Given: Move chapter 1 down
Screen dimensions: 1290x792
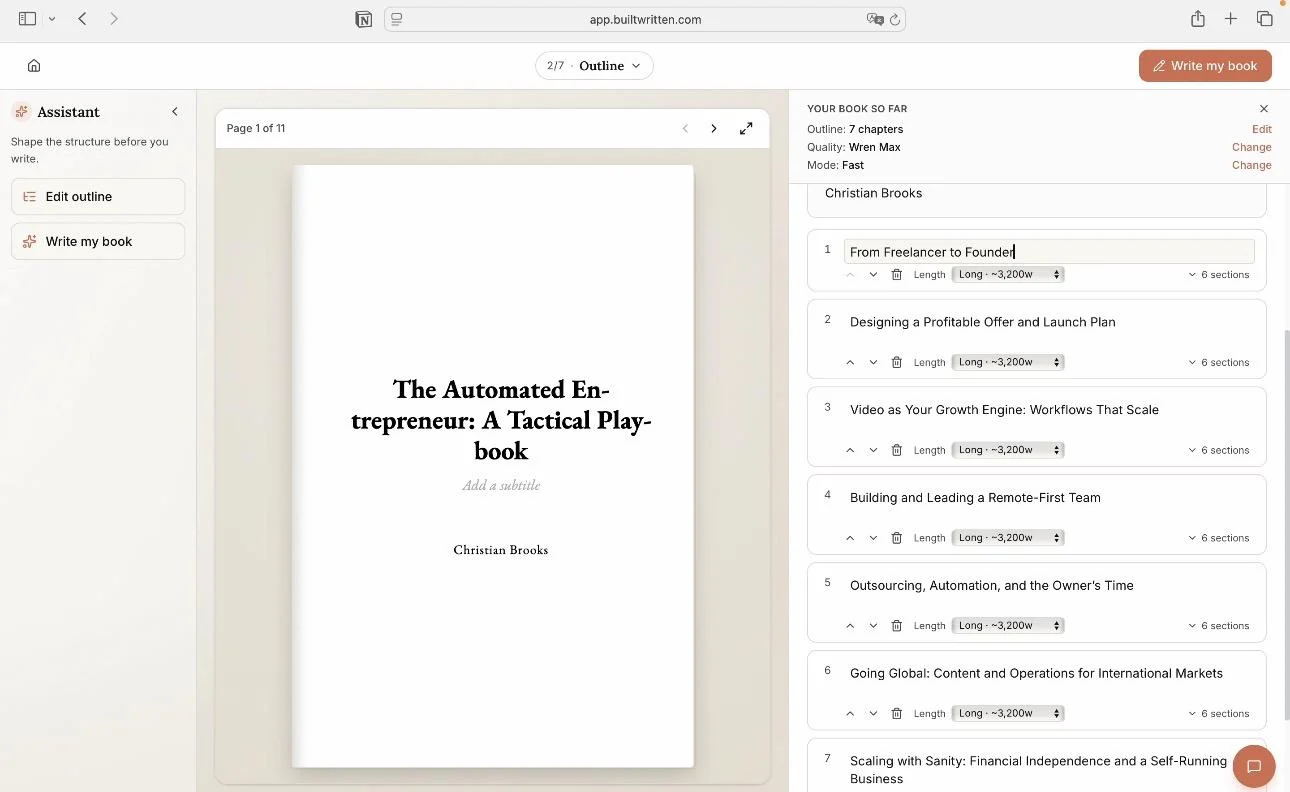Looking at the screenshot, I should (x=873, y=275).
